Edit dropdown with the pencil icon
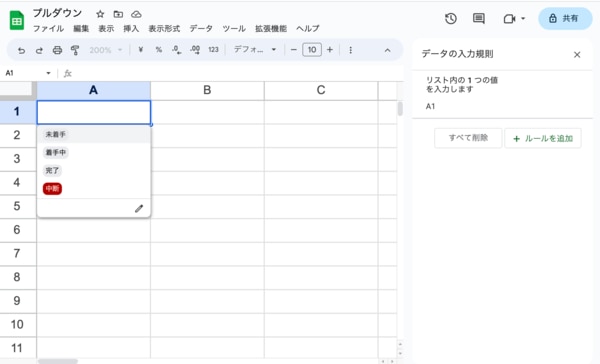 click(x=139, y=209)
